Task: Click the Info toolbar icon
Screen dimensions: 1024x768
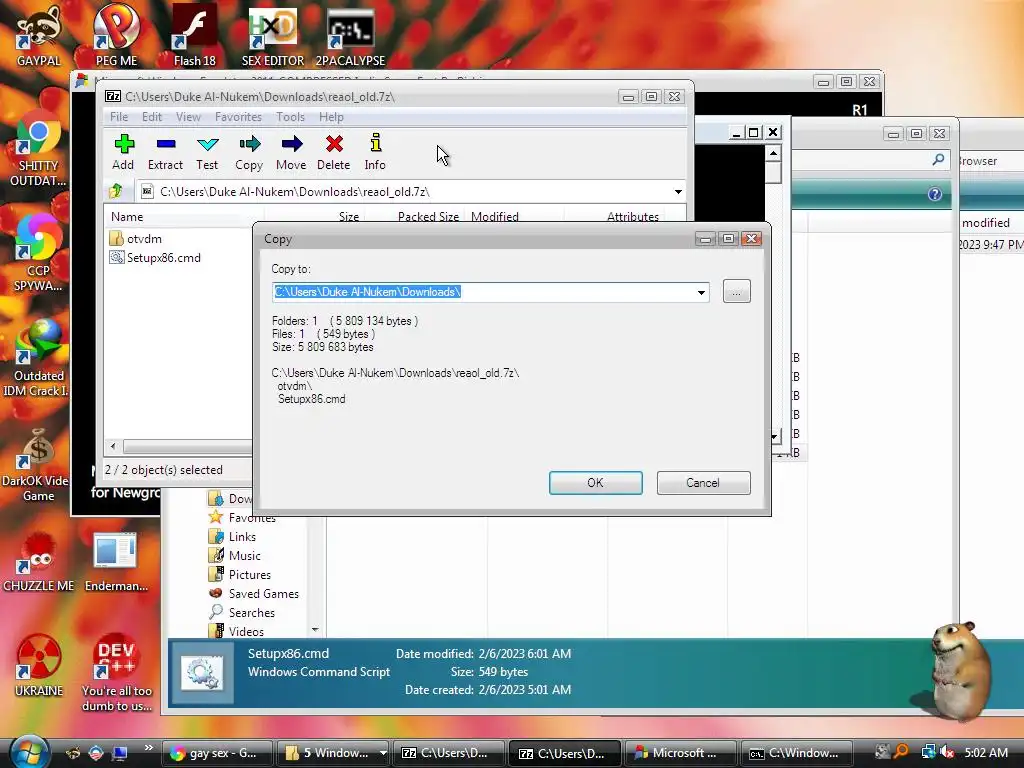Action: tap(375, 152)
